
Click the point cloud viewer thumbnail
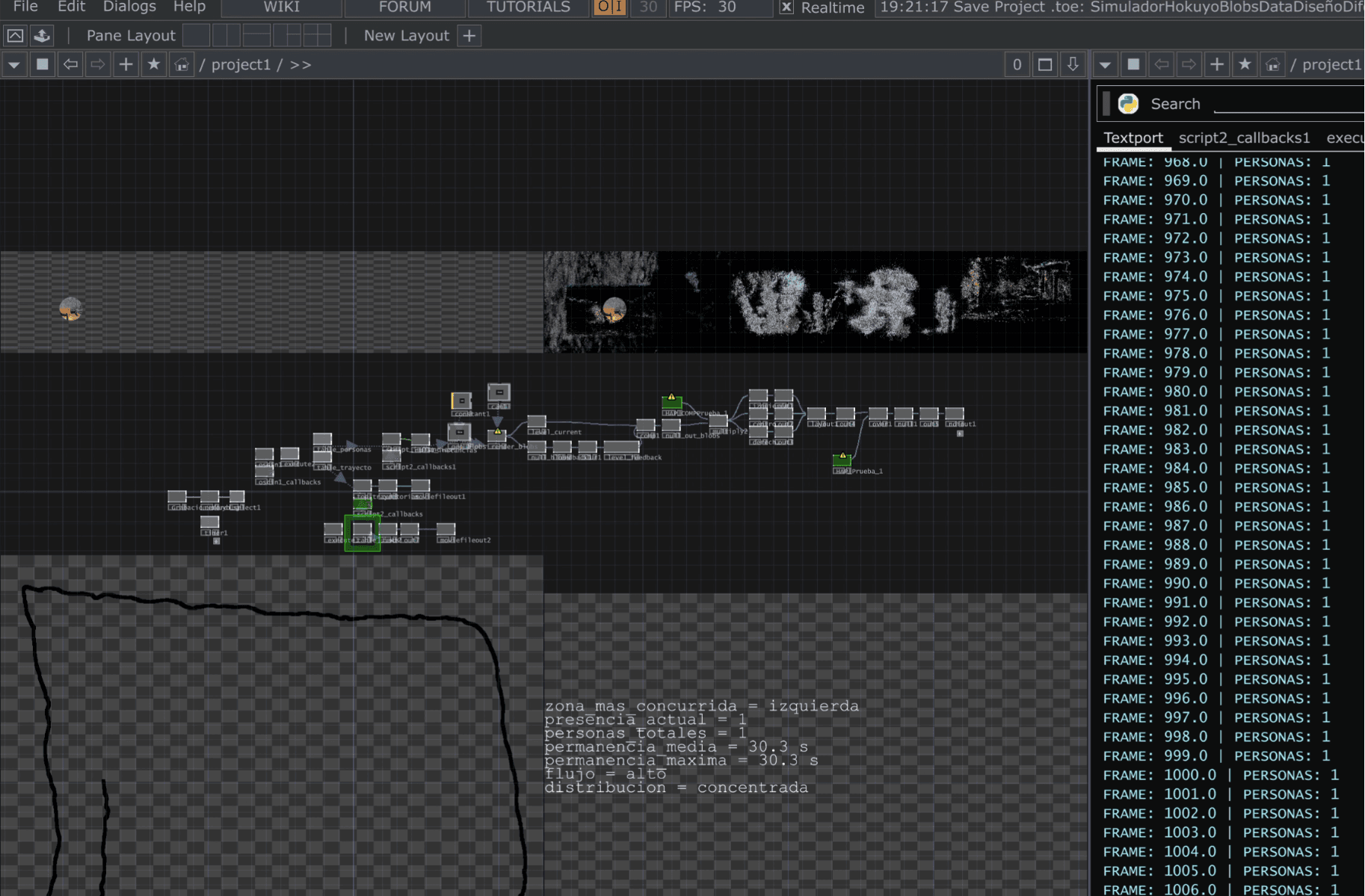pyautogui.click(x=816, y=302)
